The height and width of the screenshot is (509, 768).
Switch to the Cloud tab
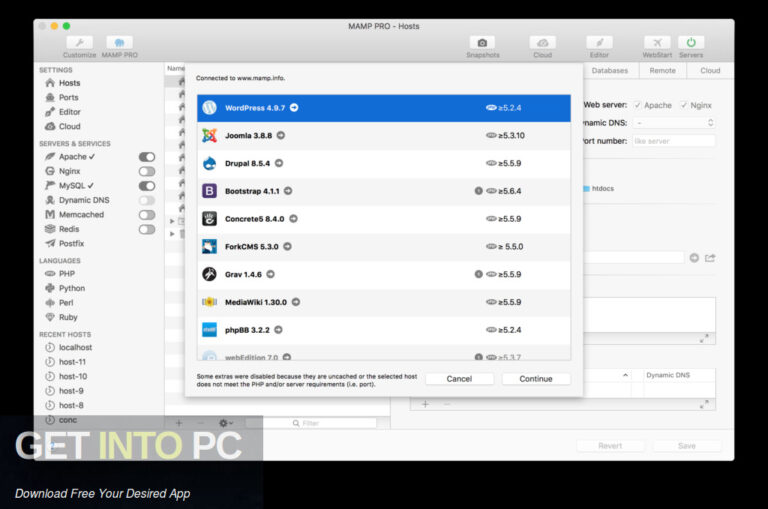pos(710,71)
